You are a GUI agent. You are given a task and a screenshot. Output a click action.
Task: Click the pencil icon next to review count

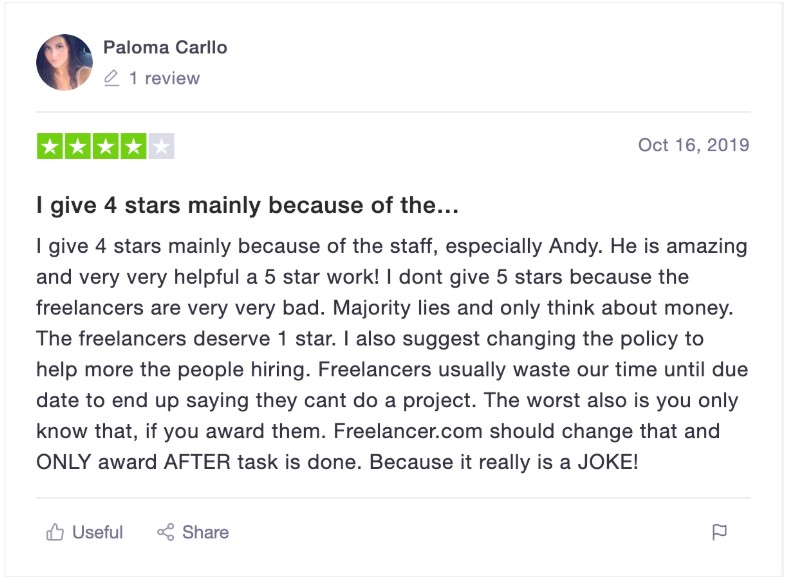click(112, 78)
